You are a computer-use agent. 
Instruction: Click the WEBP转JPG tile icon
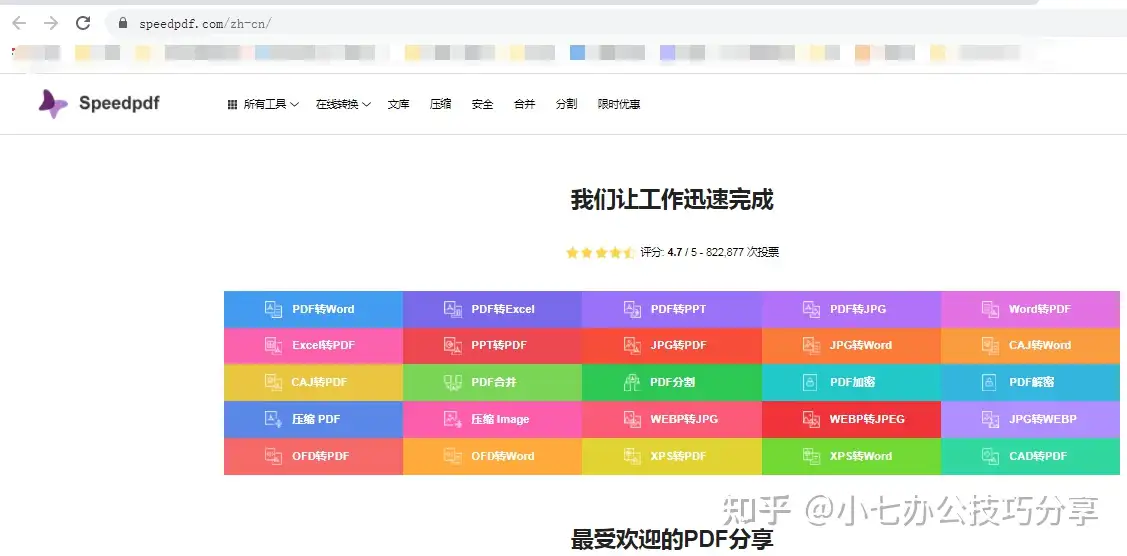coord(632,419)
